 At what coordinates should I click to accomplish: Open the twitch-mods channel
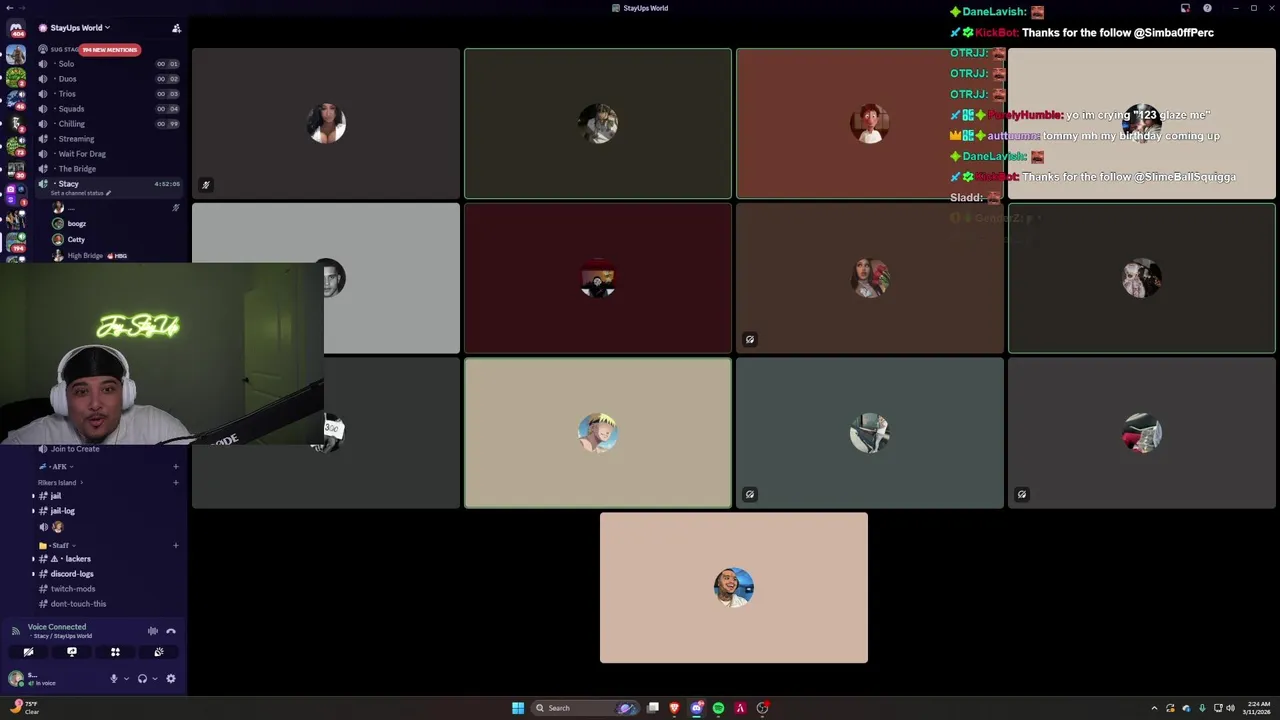tap(110, 589)
